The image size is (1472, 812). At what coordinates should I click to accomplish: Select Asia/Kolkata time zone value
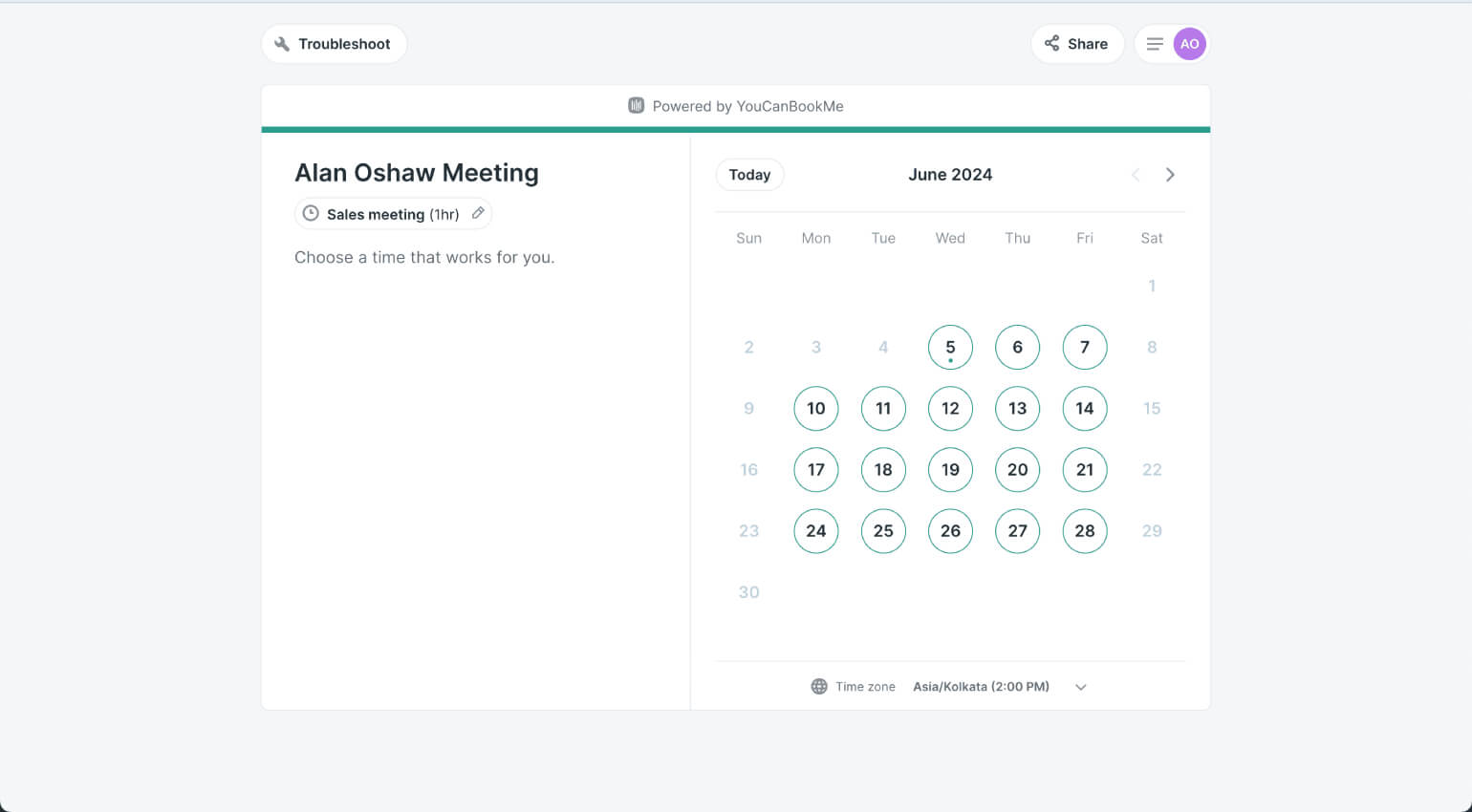(981, 687)
